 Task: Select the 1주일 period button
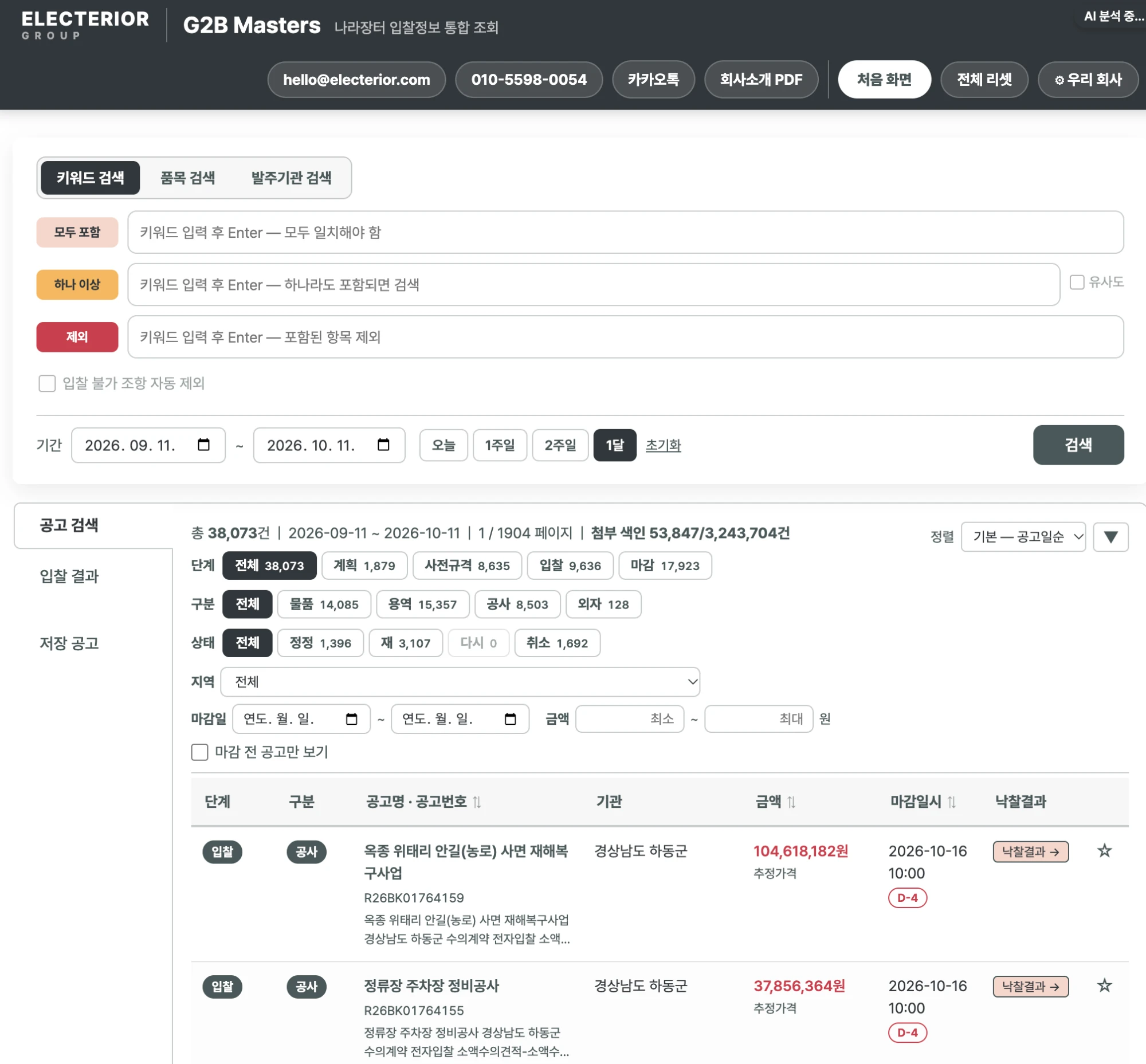tap(499, 445)
